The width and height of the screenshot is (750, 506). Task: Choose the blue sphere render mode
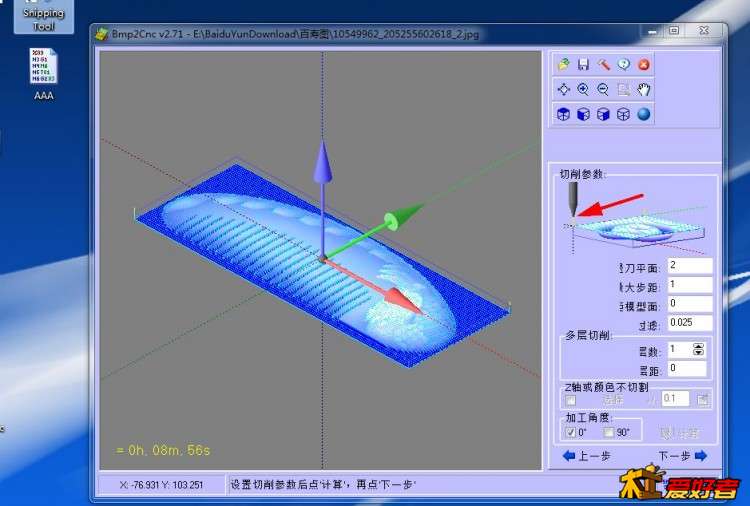644,114
